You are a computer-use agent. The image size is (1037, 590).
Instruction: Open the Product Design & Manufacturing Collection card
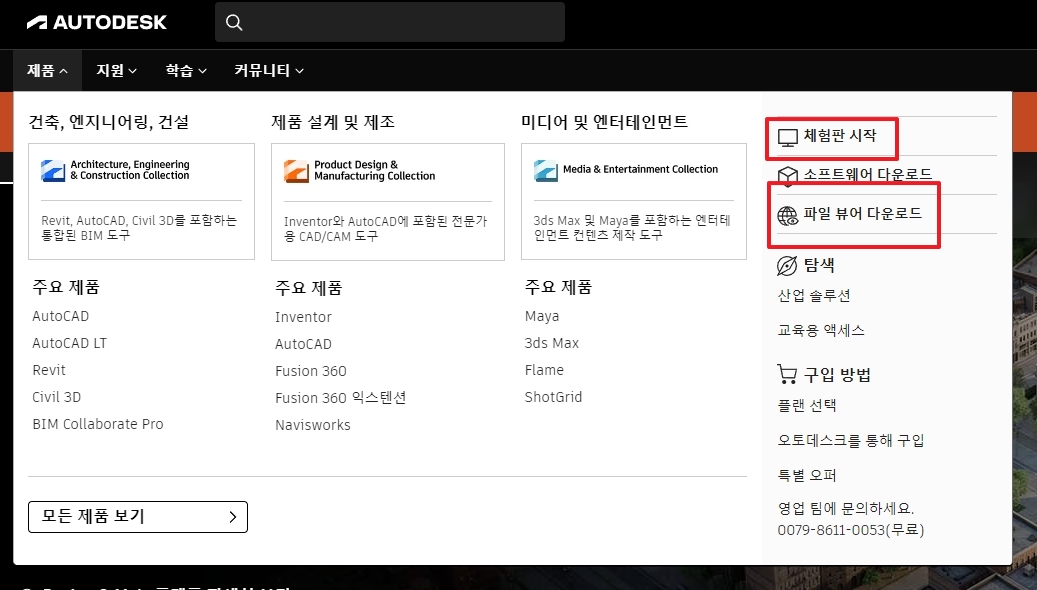[388, 202]
